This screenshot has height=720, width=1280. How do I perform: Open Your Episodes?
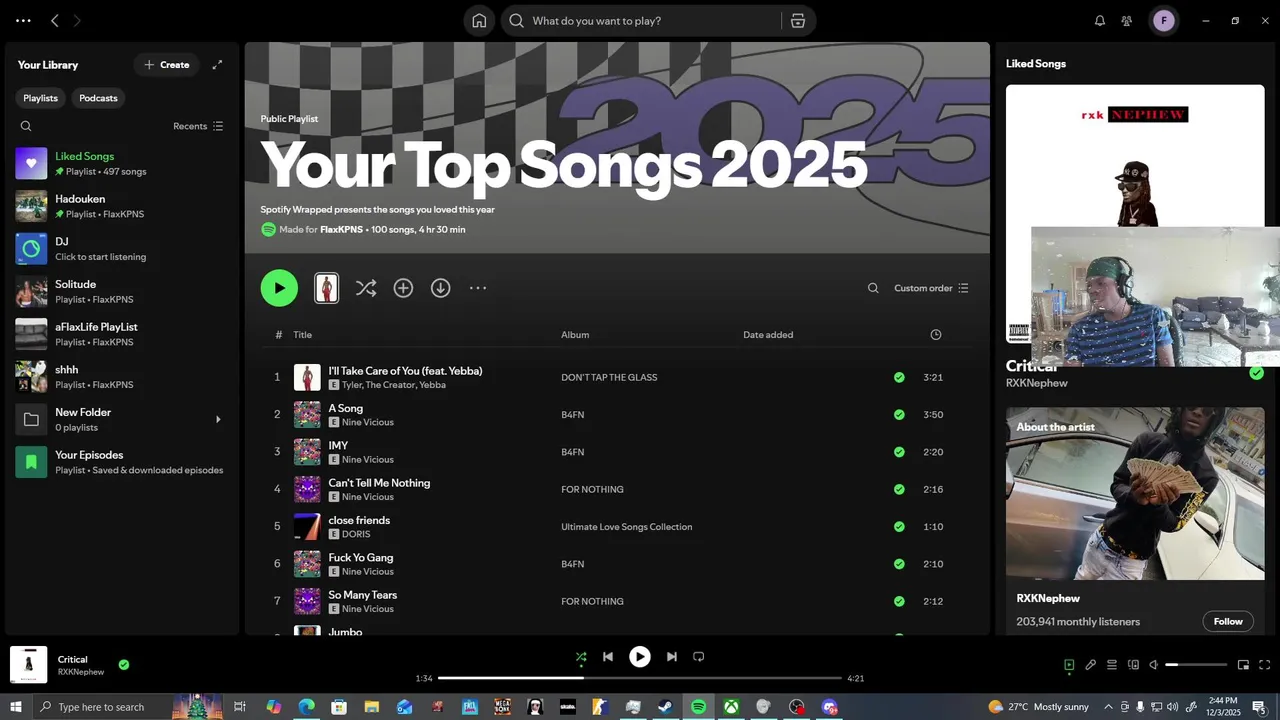click(x=122, y=462)
